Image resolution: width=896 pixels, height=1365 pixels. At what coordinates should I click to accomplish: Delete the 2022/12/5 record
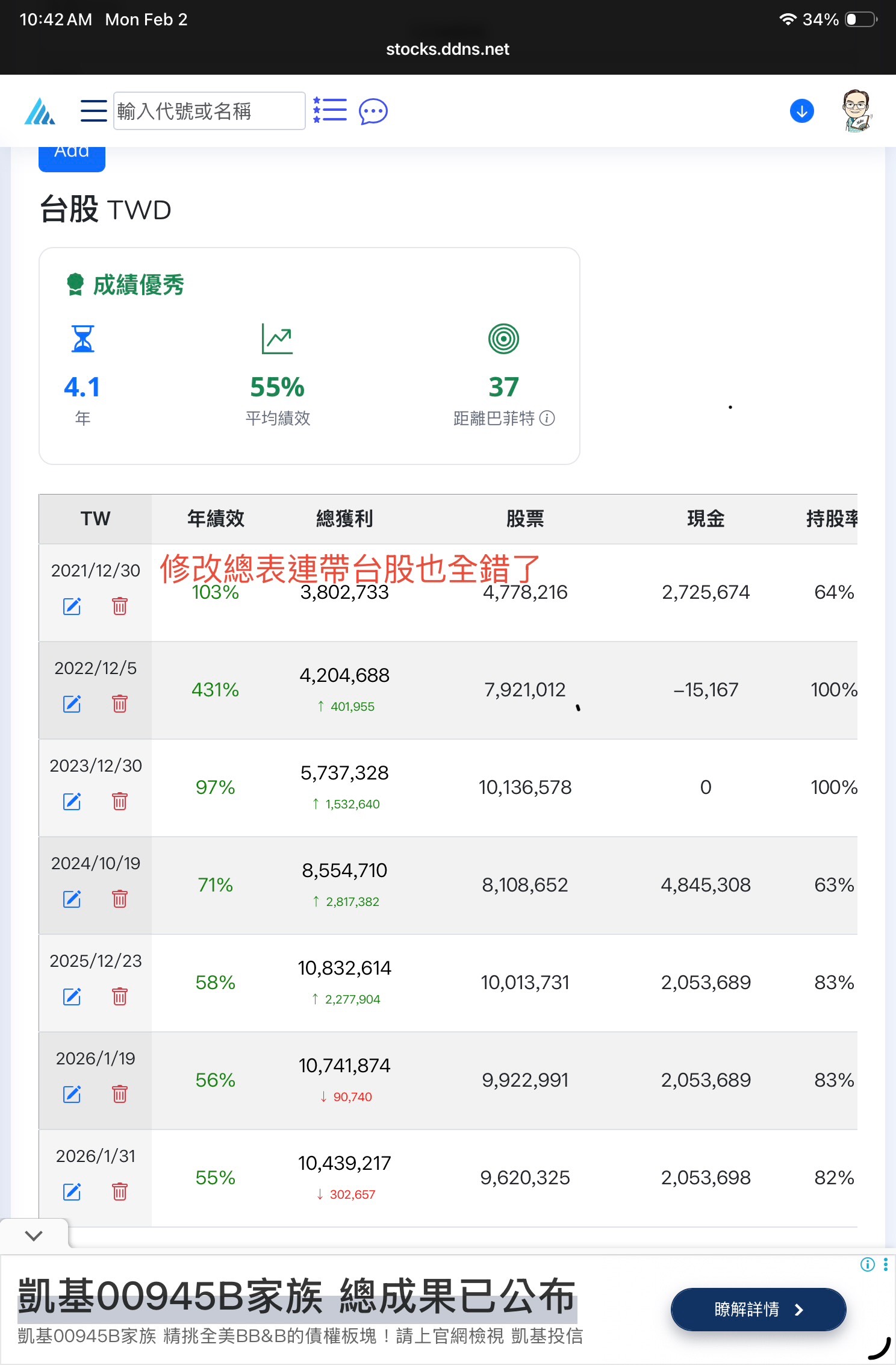120,704
